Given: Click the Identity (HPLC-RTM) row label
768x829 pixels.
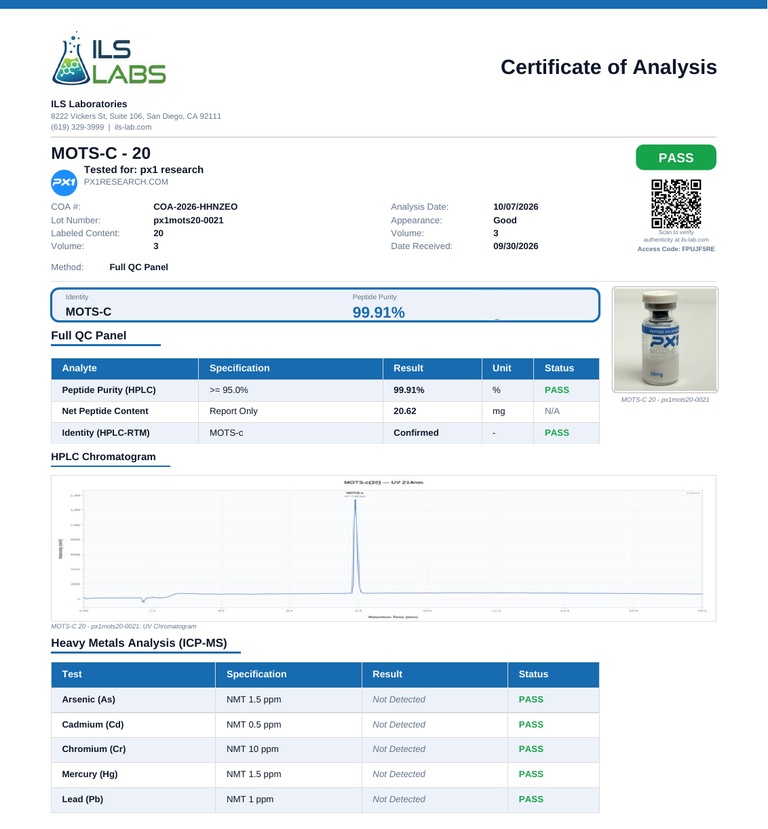Looking at the screenshot, I should (106, 433).
